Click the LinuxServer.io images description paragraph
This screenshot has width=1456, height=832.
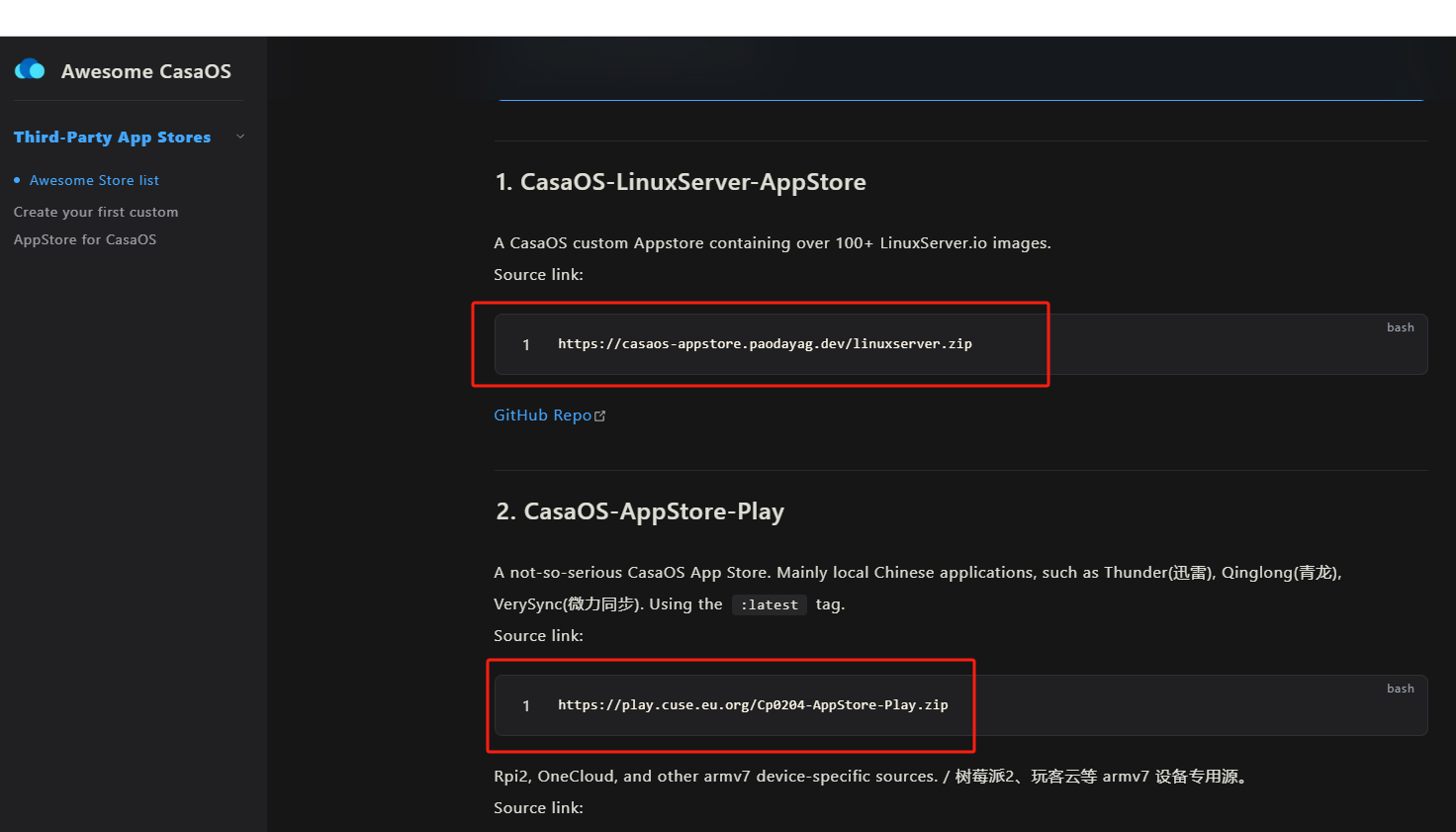point(773,243)
